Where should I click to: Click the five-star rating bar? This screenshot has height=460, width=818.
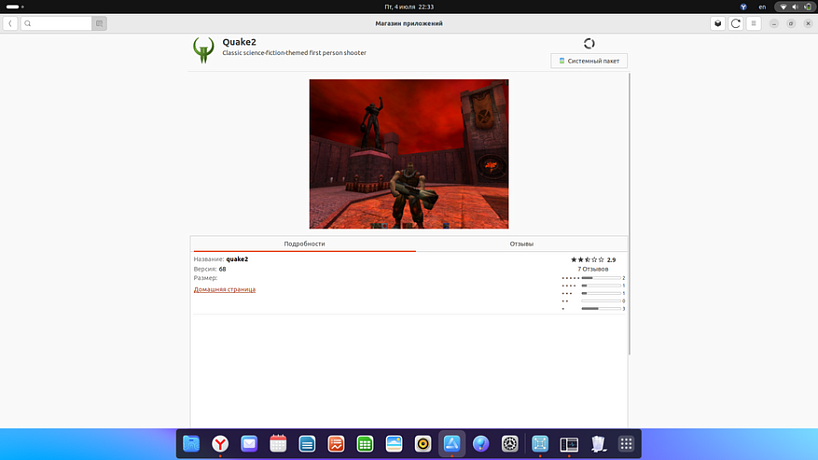600,278
